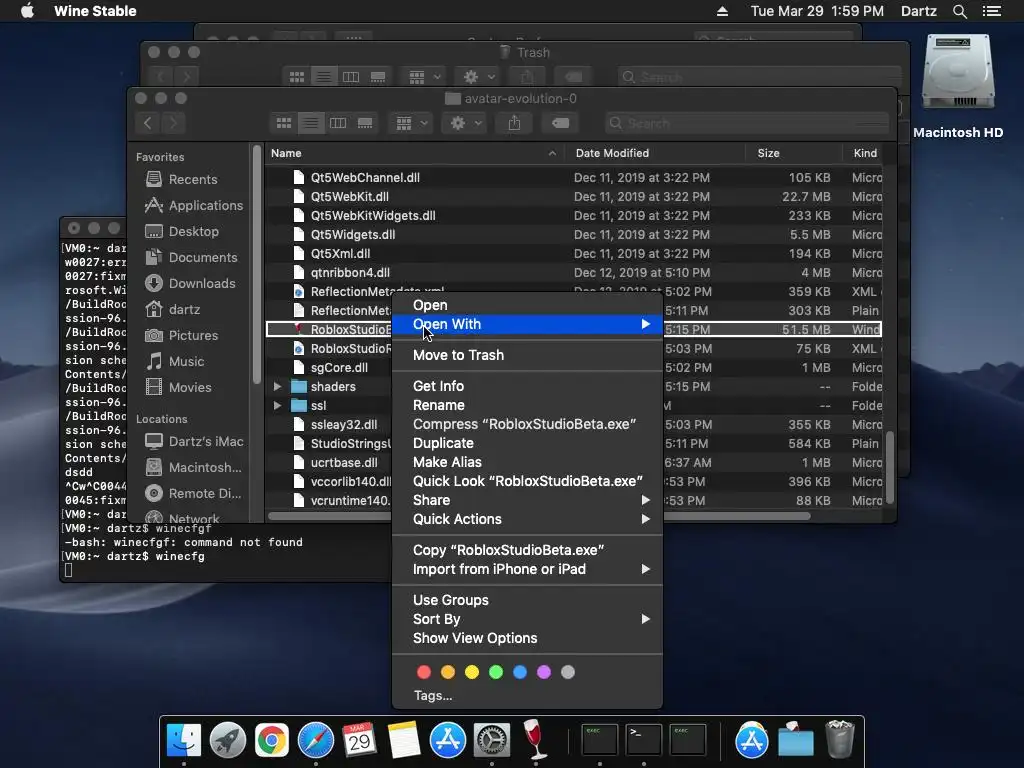Apply the green tag color

pos(496,672)
